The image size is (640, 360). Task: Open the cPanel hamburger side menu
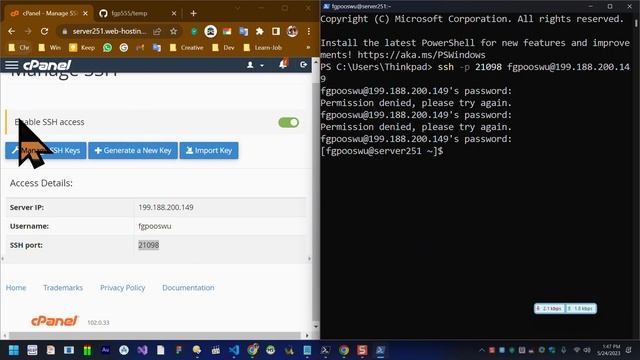point(12,65)
